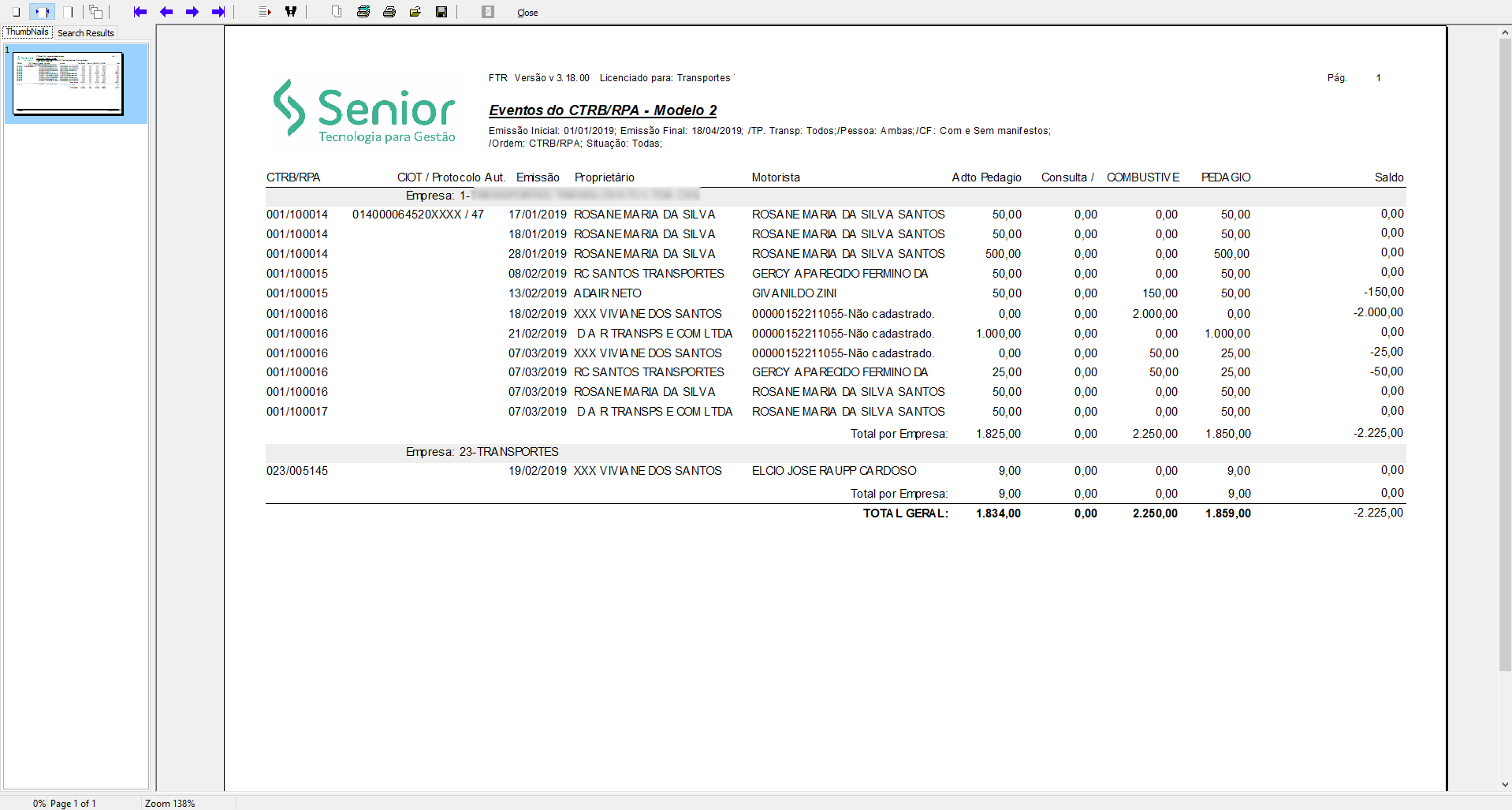Click the 'CTRB/RPA' column header
The image size is (1512, 810).
point(293,177)
